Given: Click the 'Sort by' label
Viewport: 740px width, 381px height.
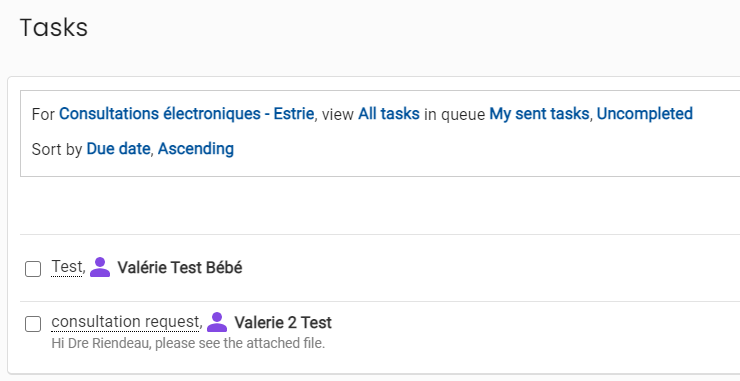Looking at the screenshot, I should click(57, 149).
